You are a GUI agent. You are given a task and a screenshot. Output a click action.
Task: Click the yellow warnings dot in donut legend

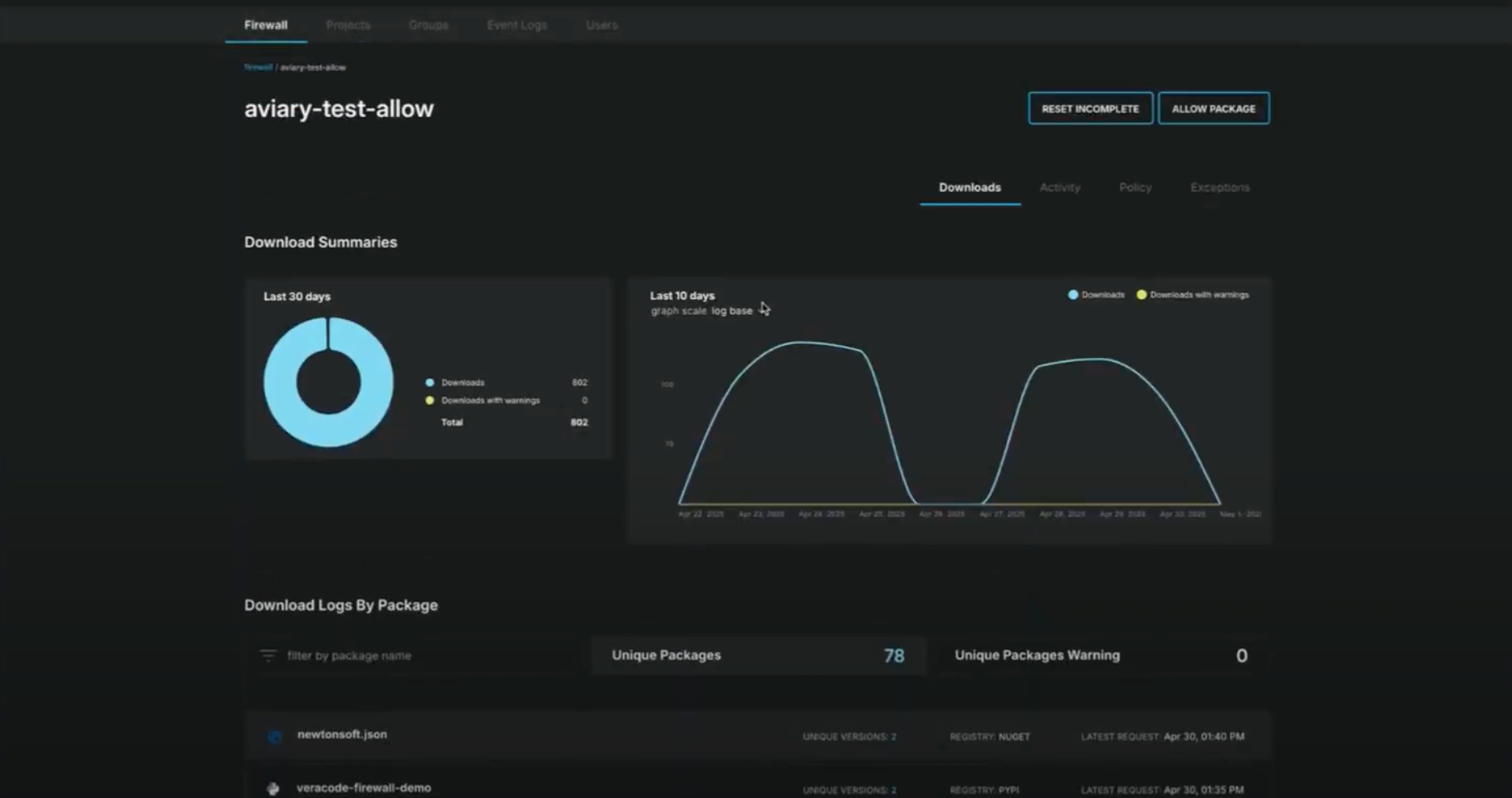[x=430, y=401]
